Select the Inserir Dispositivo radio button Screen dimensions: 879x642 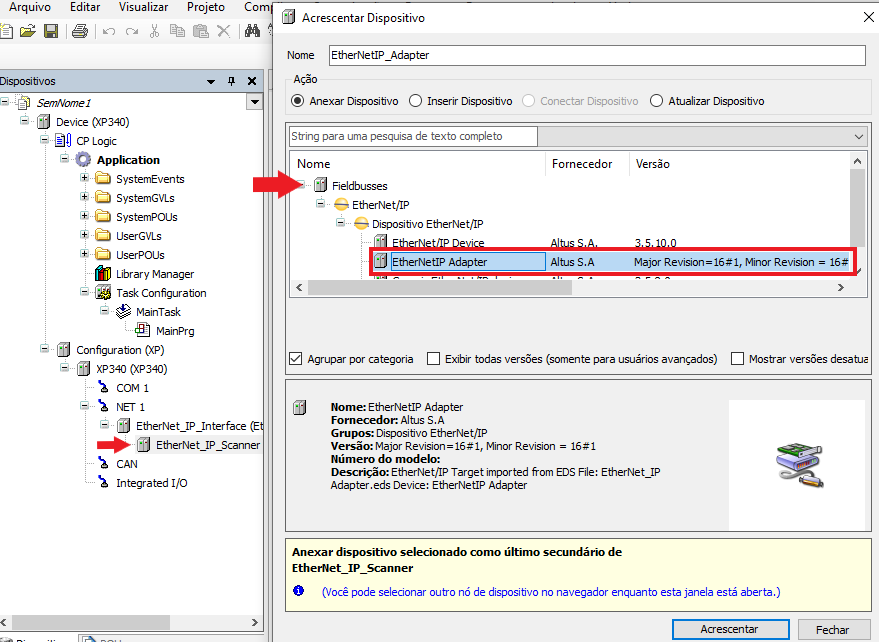click(x=417, y=101)
